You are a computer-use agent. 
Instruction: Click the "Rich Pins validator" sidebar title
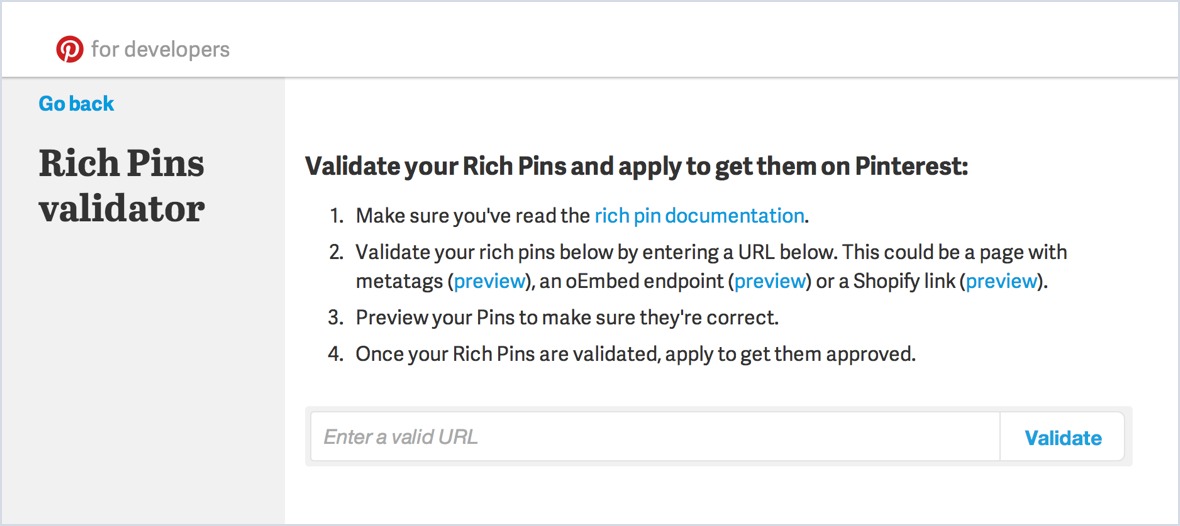pos(121,186)
